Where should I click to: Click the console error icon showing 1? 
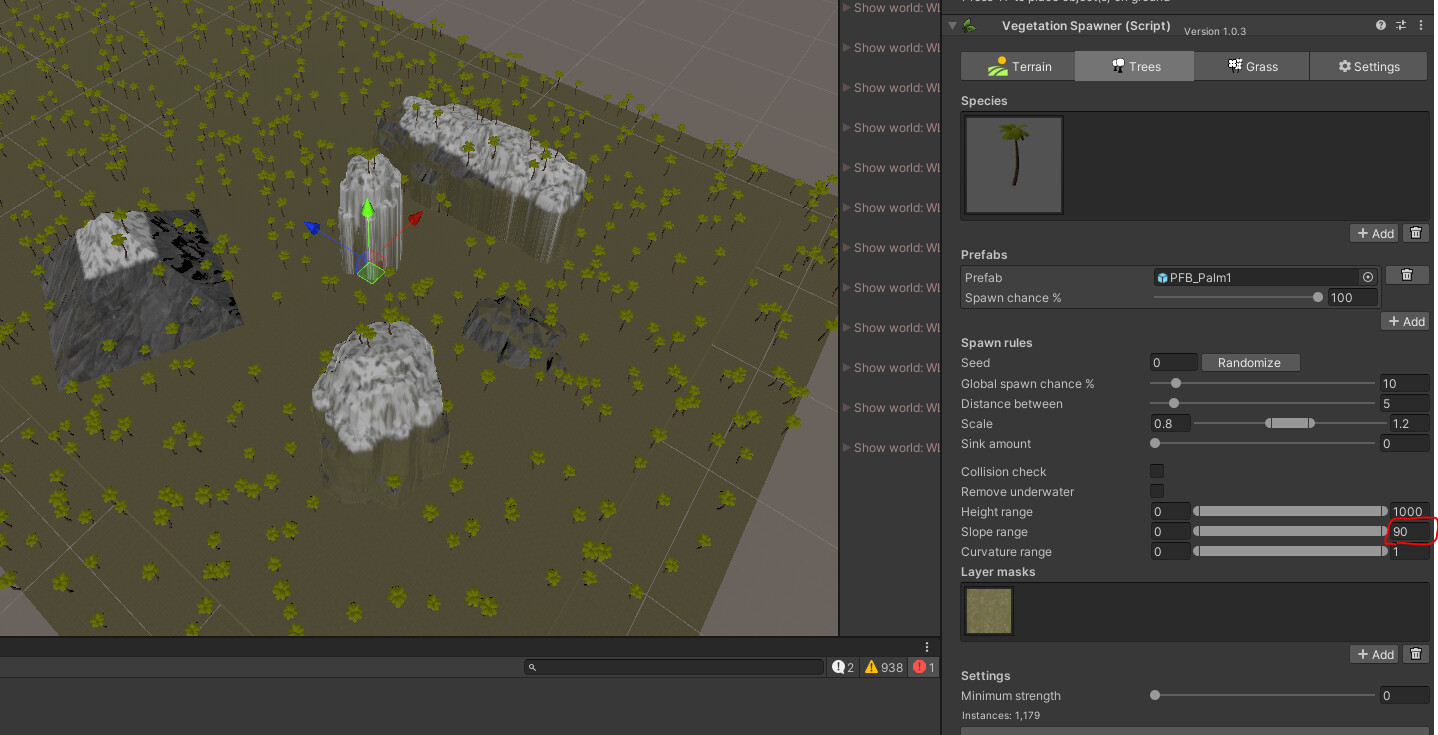921,667
